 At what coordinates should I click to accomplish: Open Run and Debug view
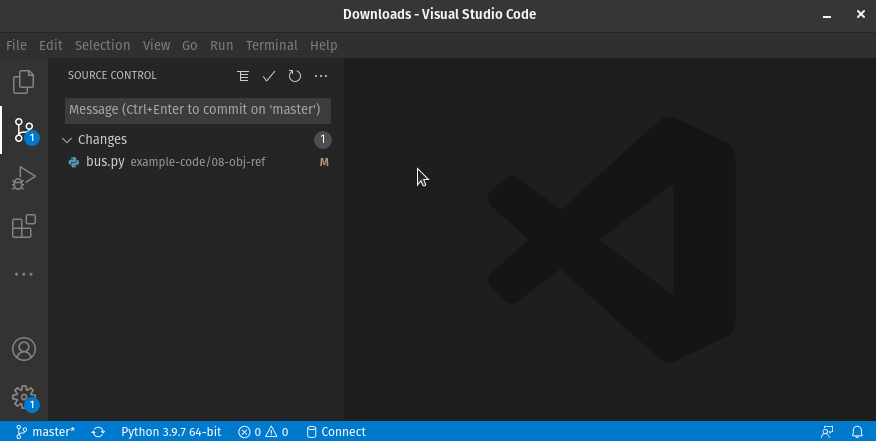coord(24,178)
